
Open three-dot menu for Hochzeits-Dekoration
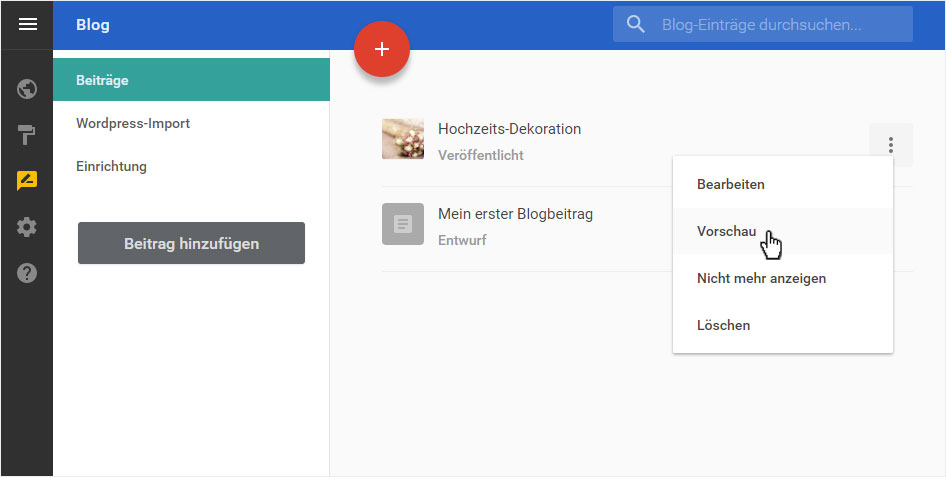890,145
